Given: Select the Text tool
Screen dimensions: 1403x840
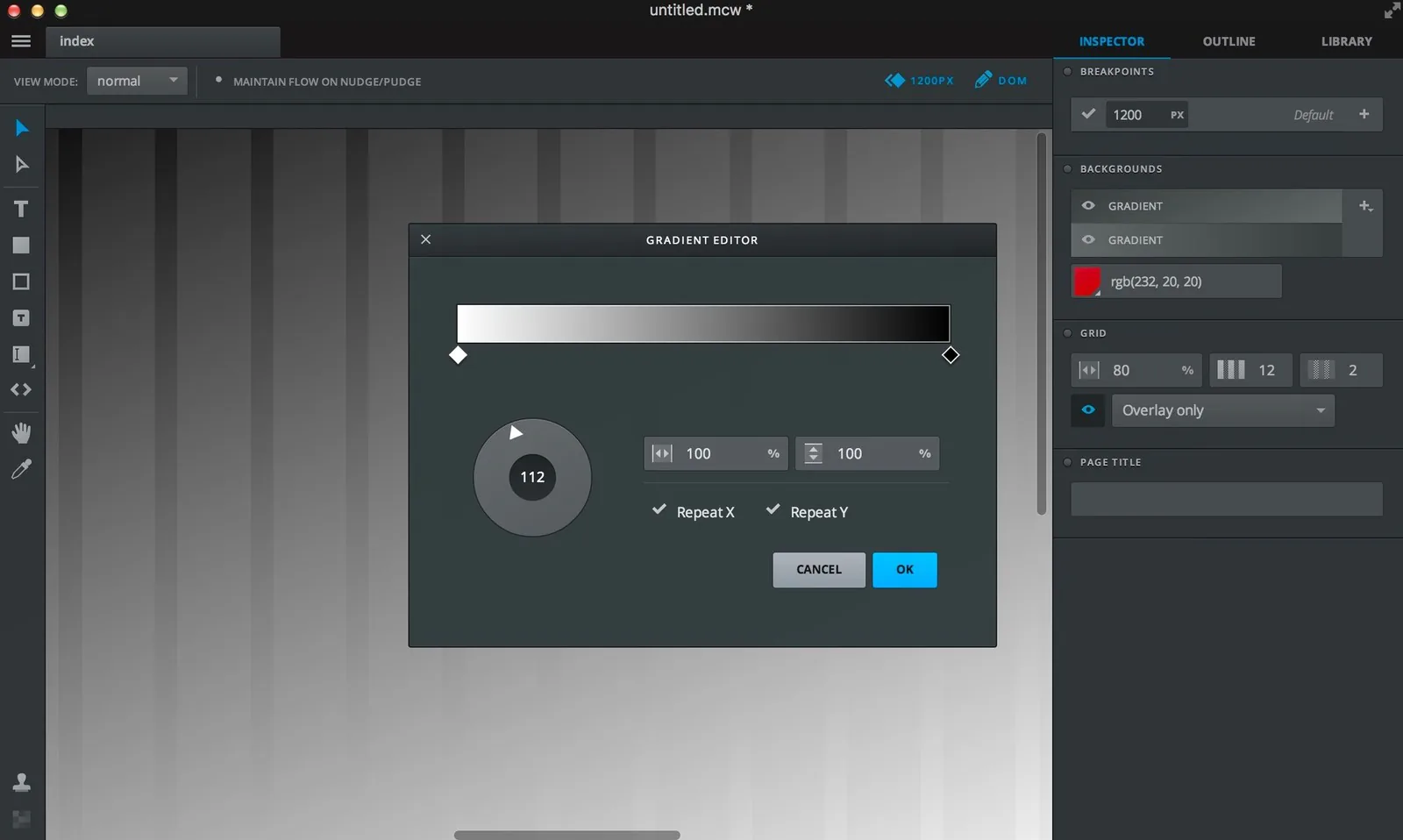Looking at the screenshot, I should pyautogui.click(x=21, y=209).
